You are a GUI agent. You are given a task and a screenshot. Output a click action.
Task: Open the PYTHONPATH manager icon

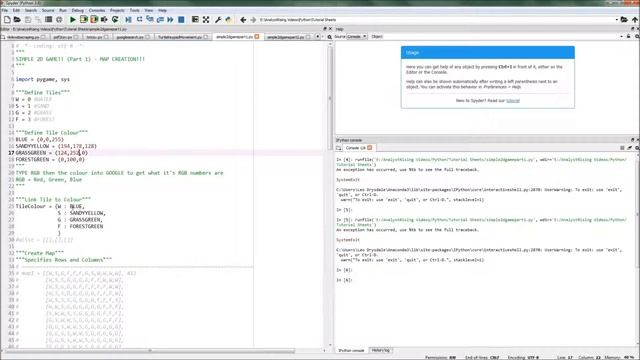[x=228, y=20]
